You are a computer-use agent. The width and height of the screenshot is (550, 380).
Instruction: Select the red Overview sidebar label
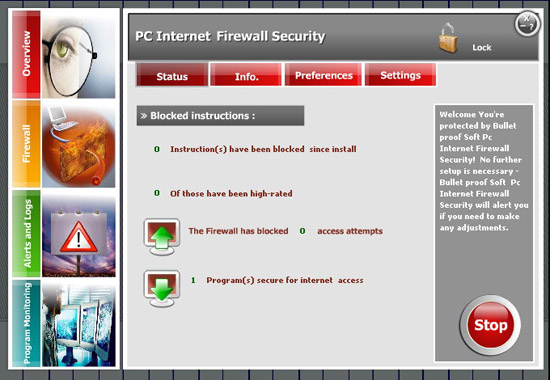26,54
